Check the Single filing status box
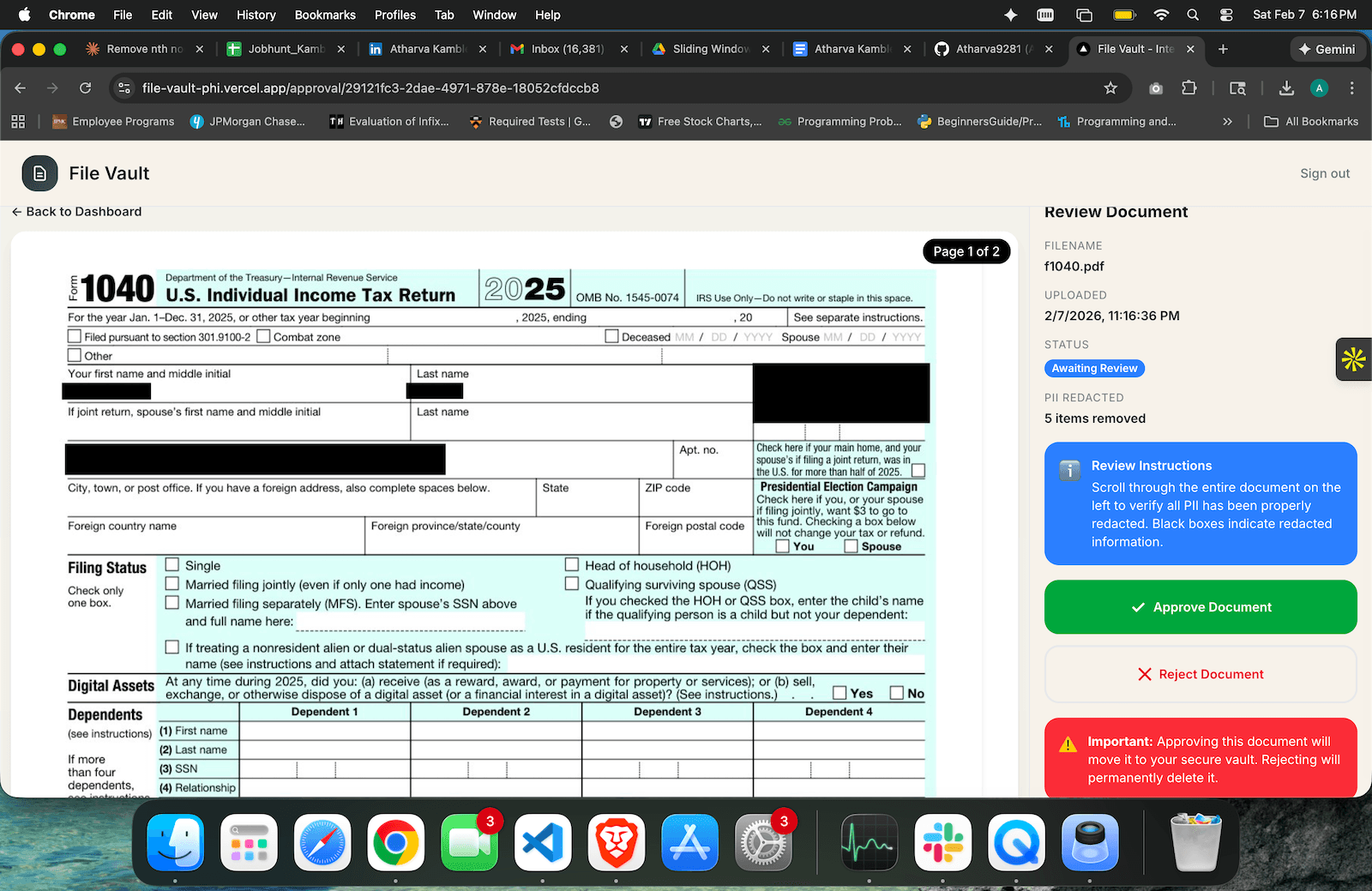 (x=171, y=565)
